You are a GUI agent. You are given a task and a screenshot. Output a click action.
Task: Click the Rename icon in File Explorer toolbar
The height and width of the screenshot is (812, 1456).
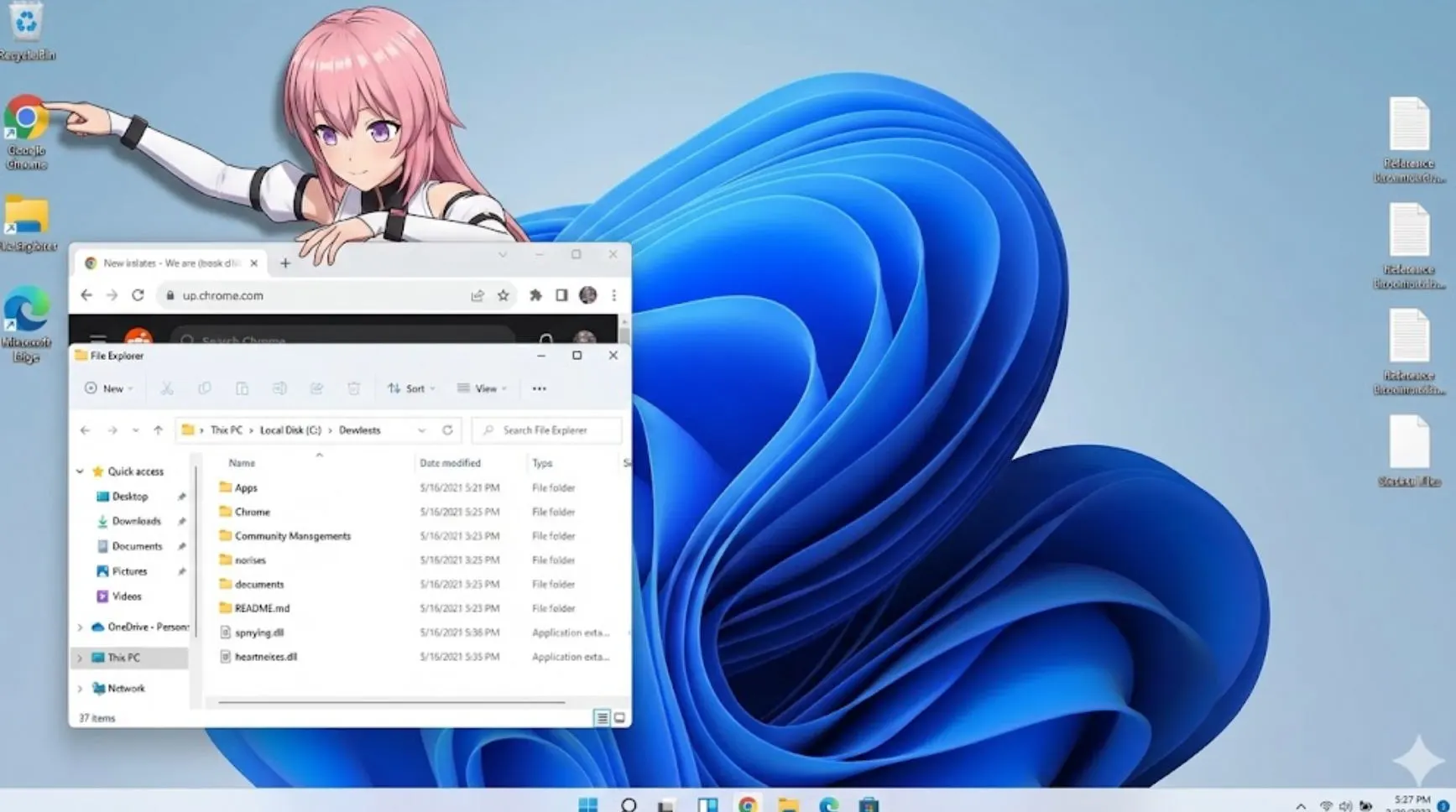point(279,388)
